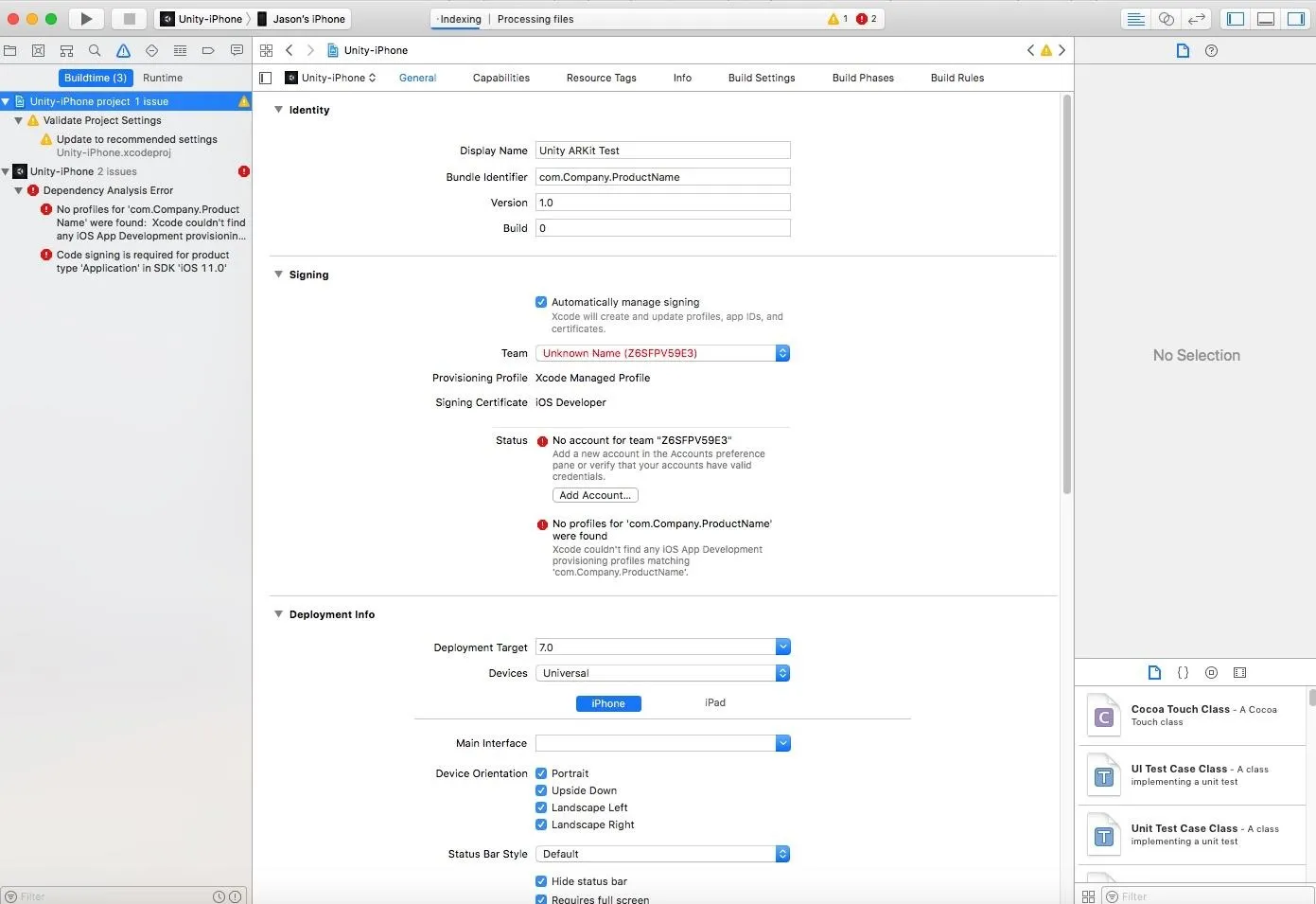Show related items grid icon in jump bar
Image resolution: width=1316 pixels, height=904 pixels.
click(266, 50)
